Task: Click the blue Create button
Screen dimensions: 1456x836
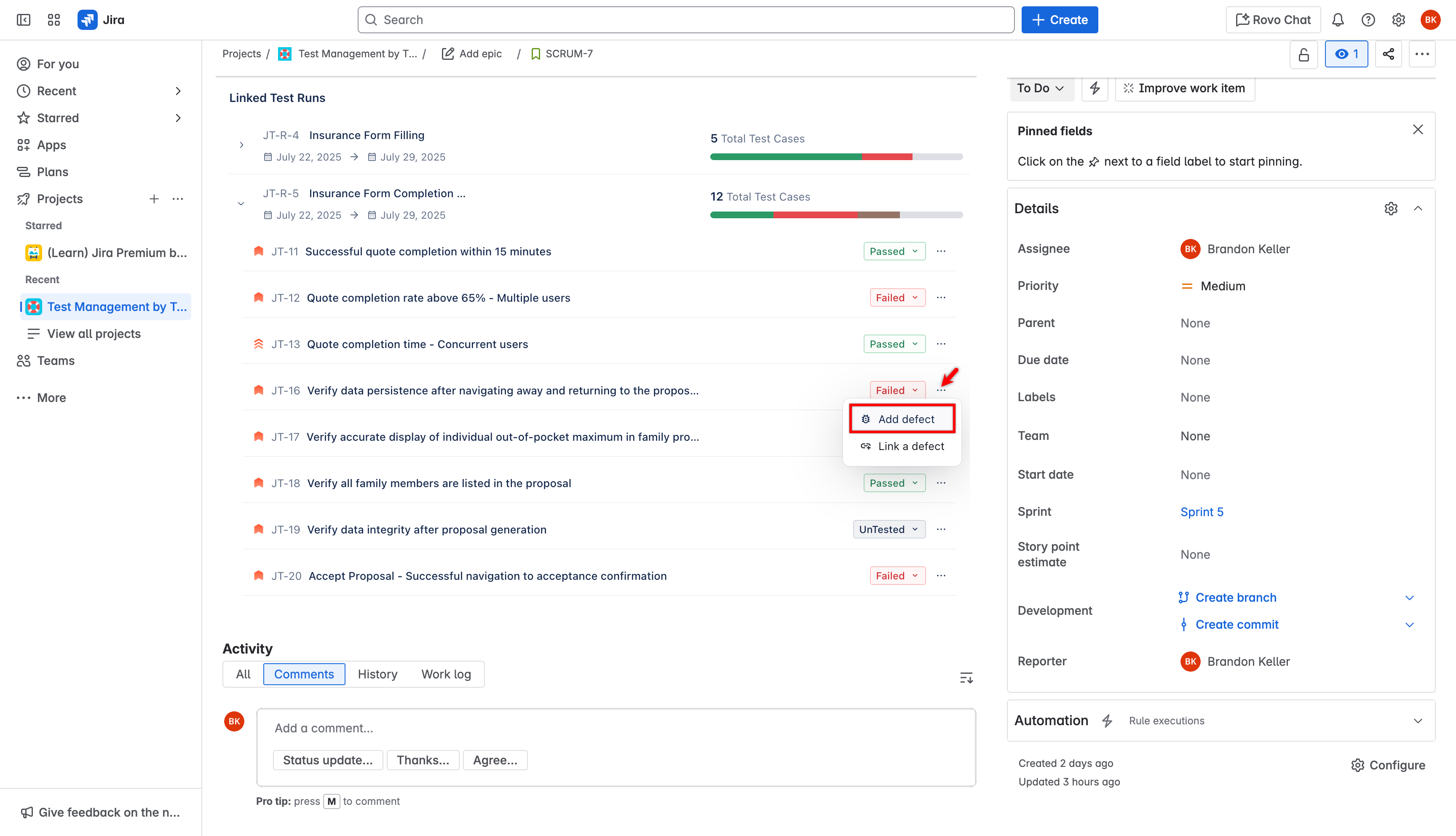Action: coord(1060,20)
